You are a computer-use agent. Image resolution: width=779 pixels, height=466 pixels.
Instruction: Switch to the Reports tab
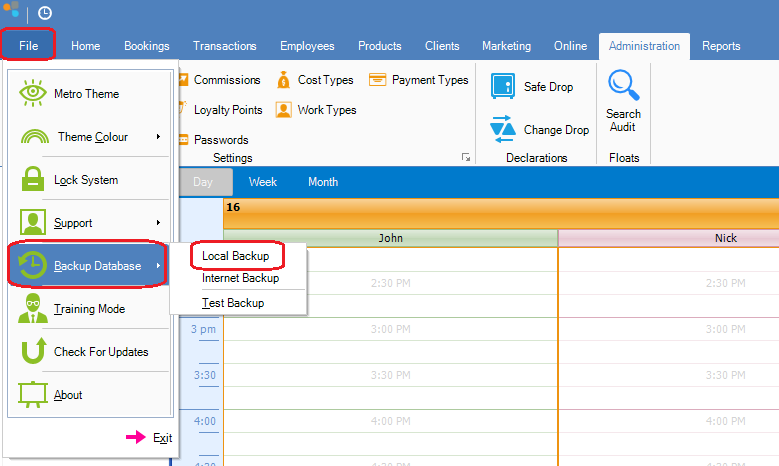[x=721, y=46]
